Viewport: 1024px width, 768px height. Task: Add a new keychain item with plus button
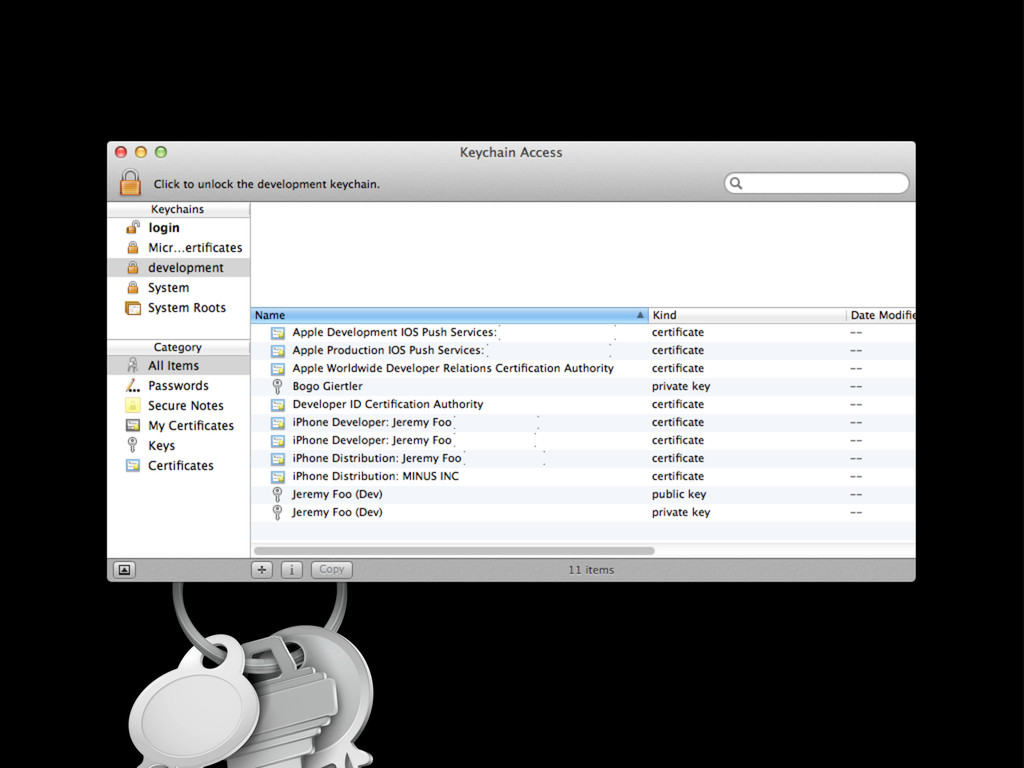[x=262, y=570]
